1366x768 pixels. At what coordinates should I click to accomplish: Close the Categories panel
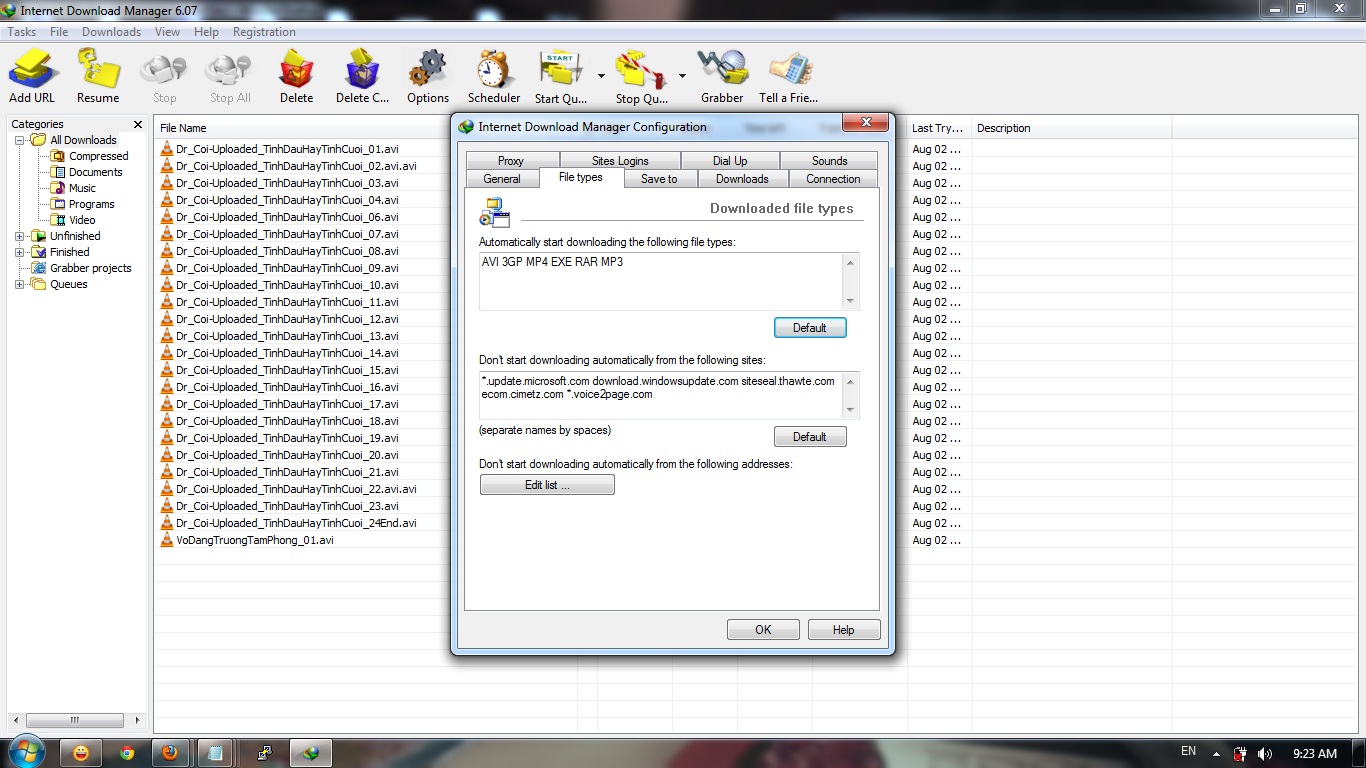(x=138, y=124)
